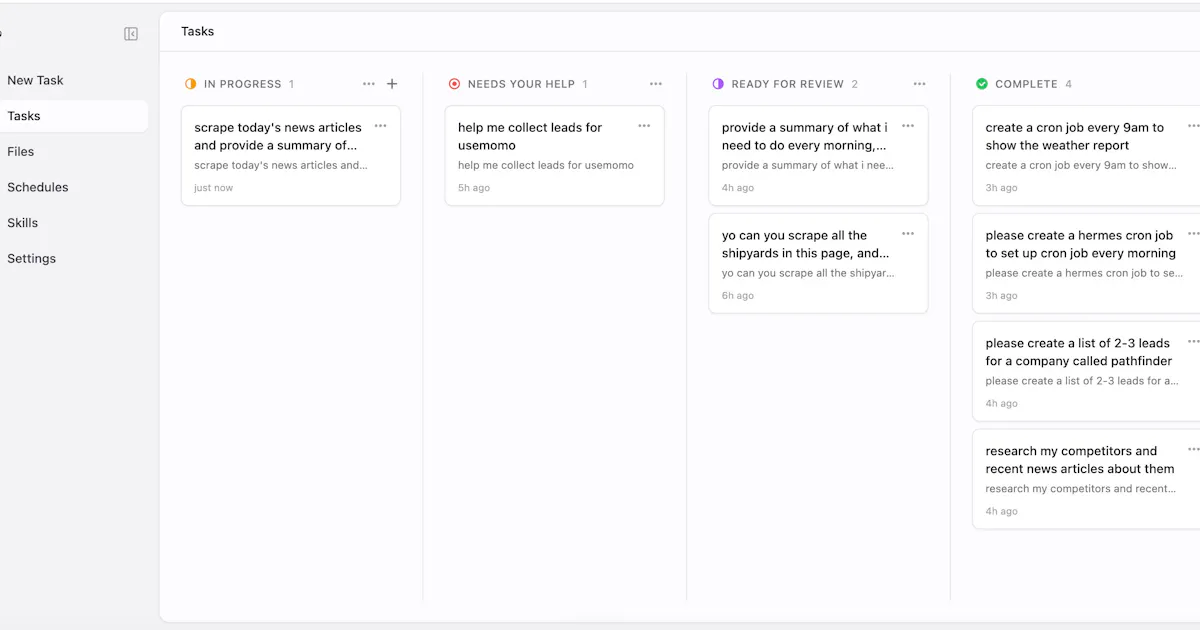Open Files in the sidebar
This screenshot has width=1200, height=630.
point(20,152)
